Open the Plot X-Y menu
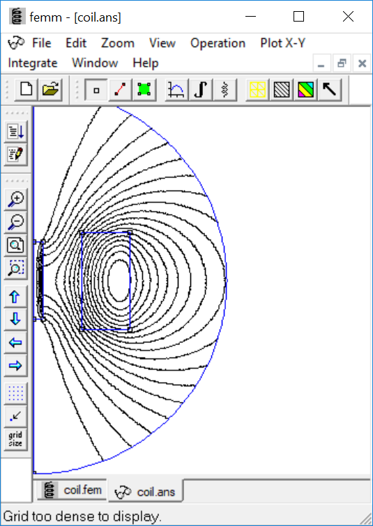This screenshot has height=526, width=373. 282,43
